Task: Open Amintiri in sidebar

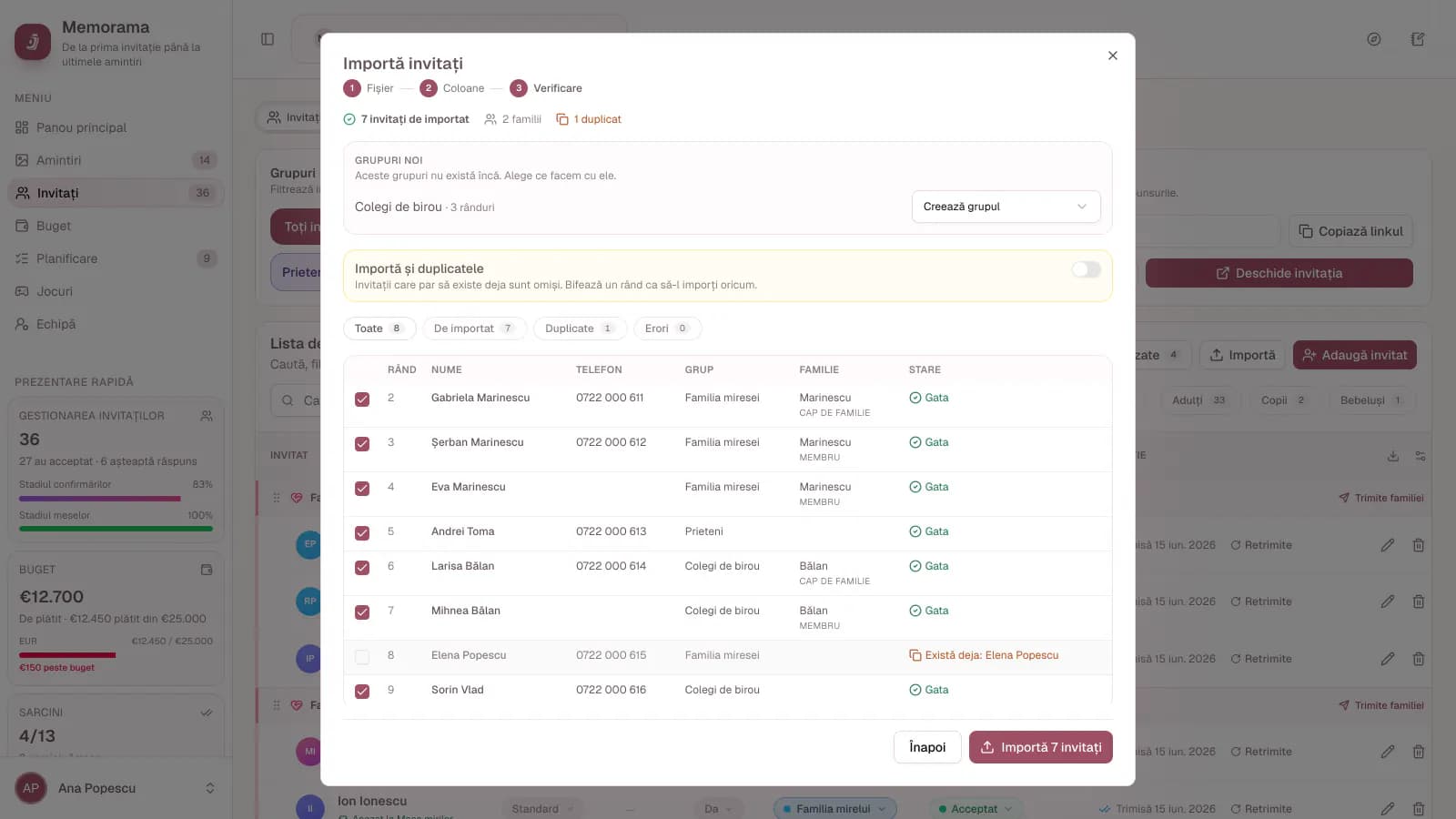Action: 116,160
